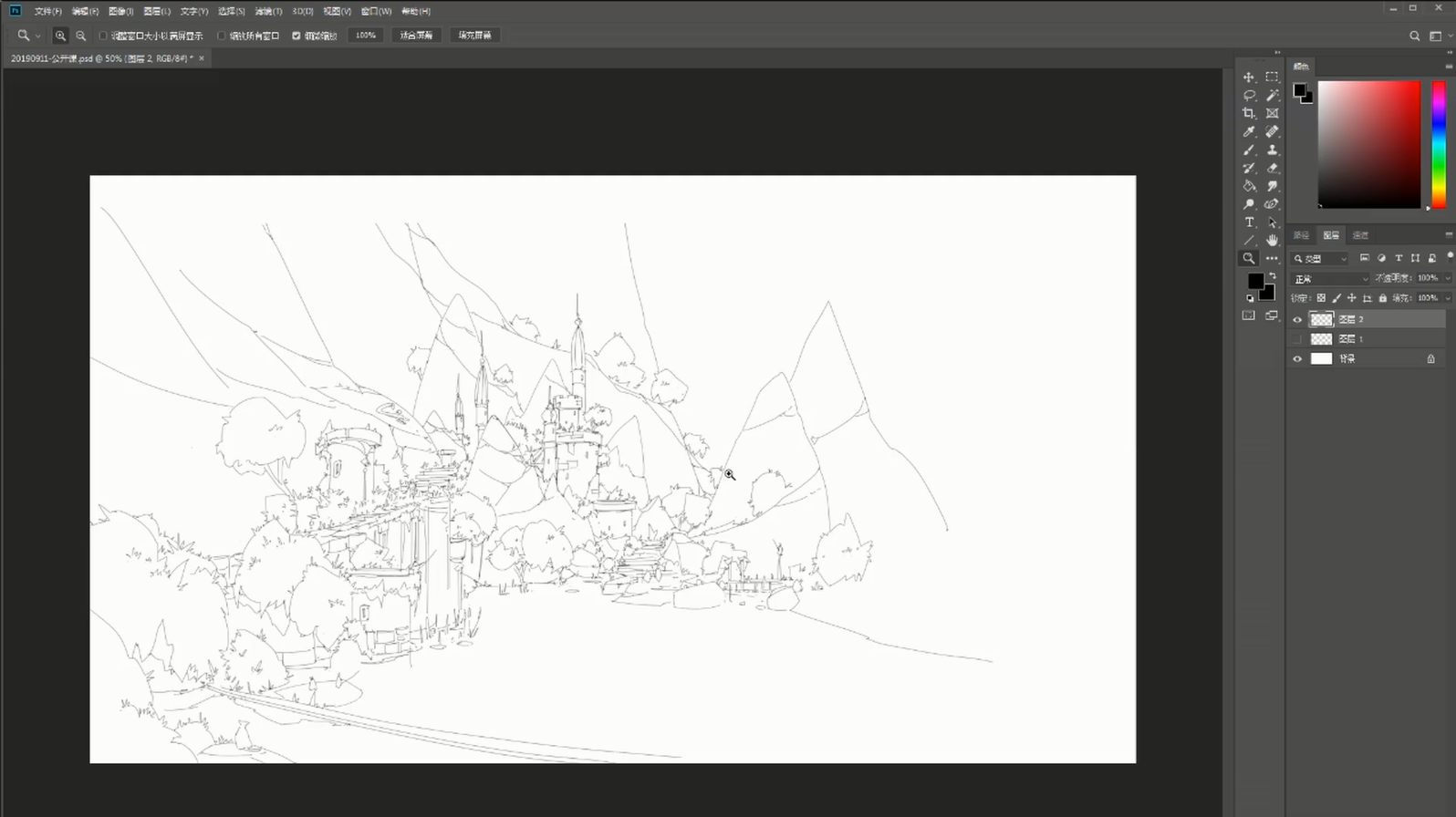Expand the layer opacity dropdown arrow

click(1447, 278)
